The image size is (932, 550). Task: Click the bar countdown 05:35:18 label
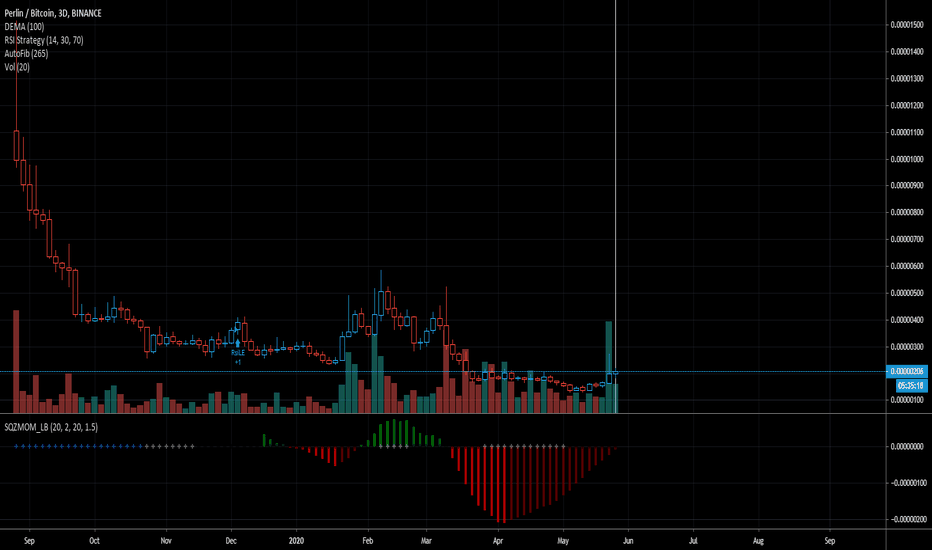pyautogui.click(x=911, y=385)
